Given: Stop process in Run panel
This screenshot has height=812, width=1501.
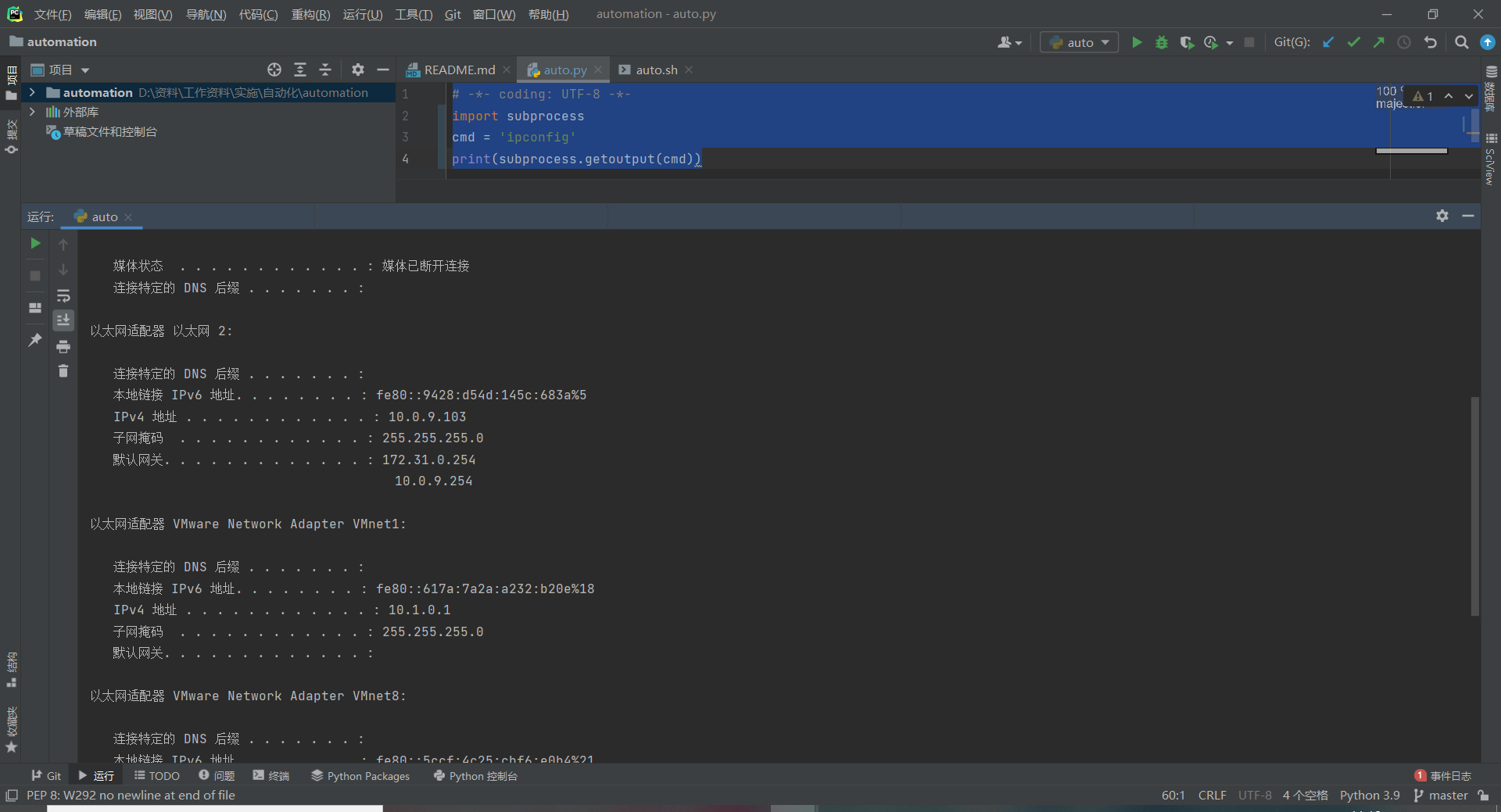Looking at the screenshot, I should (35, 276).
